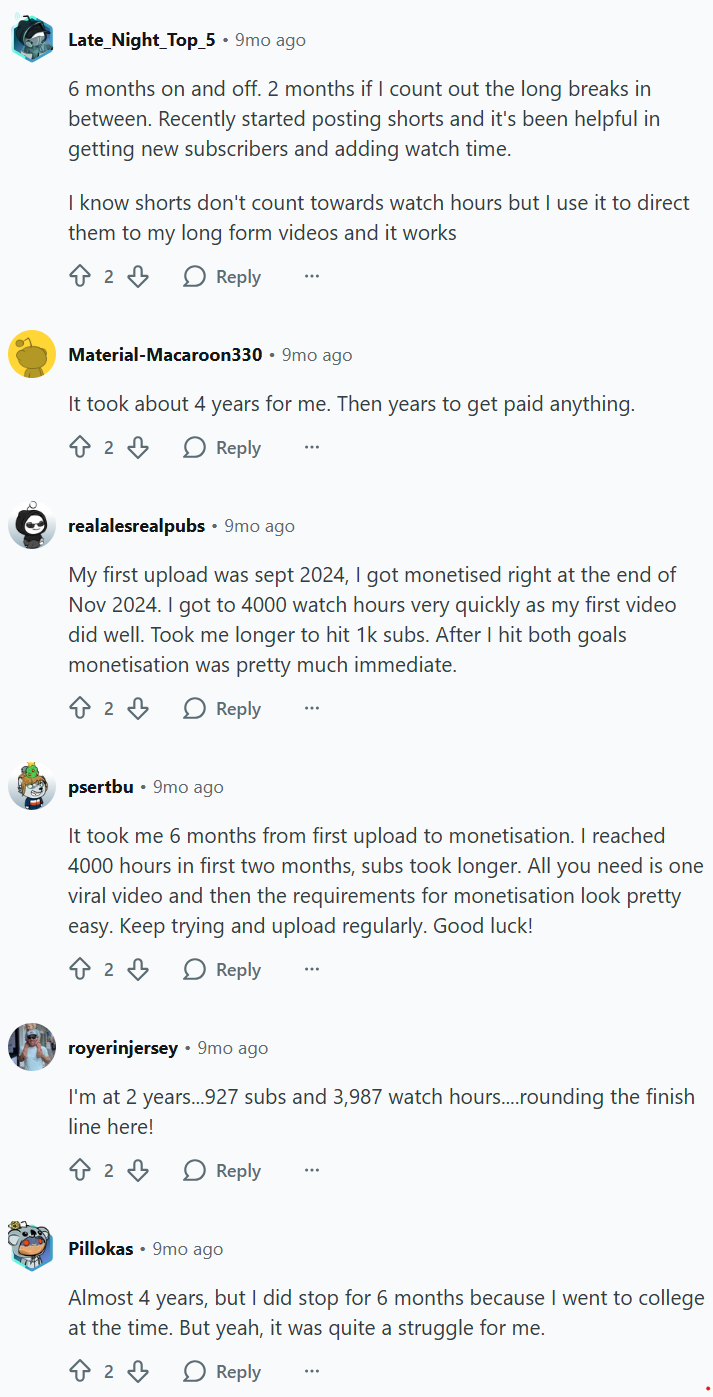Open more options on realalesrealpubs' comment

312,709
